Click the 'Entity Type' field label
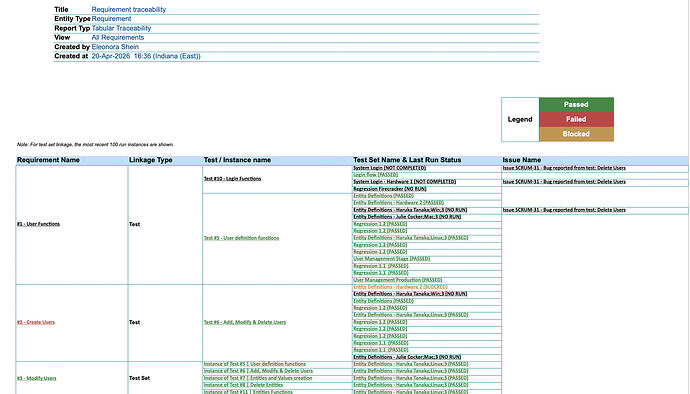 (x=72, y=18)
